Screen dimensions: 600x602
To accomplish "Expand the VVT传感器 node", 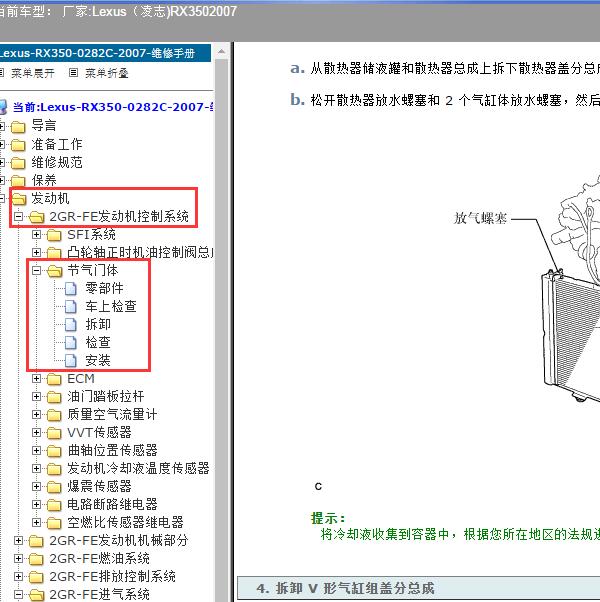I will tap(36, 432).
